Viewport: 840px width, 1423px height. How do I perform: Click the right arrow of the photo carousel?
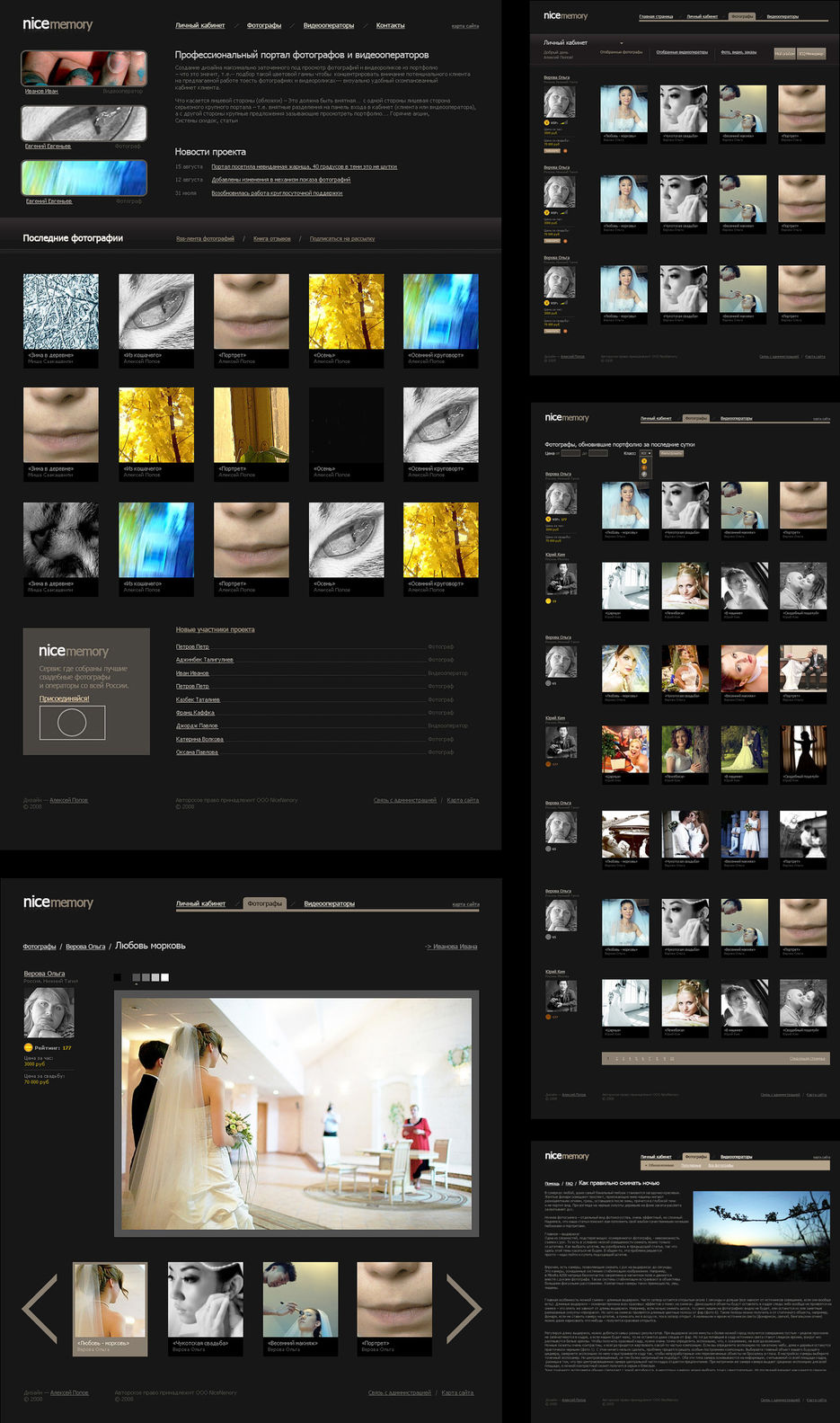tap(463, 1308)
